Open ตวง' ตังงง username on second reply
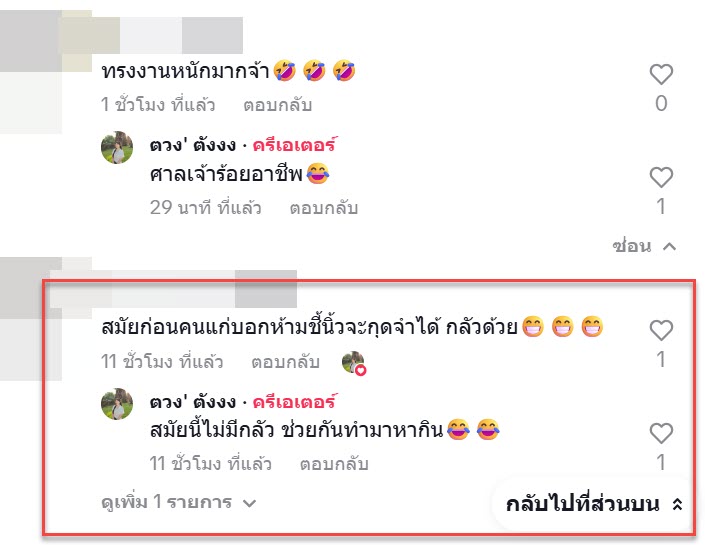Screen dimensions: 705x545 [x=193, y=402]
